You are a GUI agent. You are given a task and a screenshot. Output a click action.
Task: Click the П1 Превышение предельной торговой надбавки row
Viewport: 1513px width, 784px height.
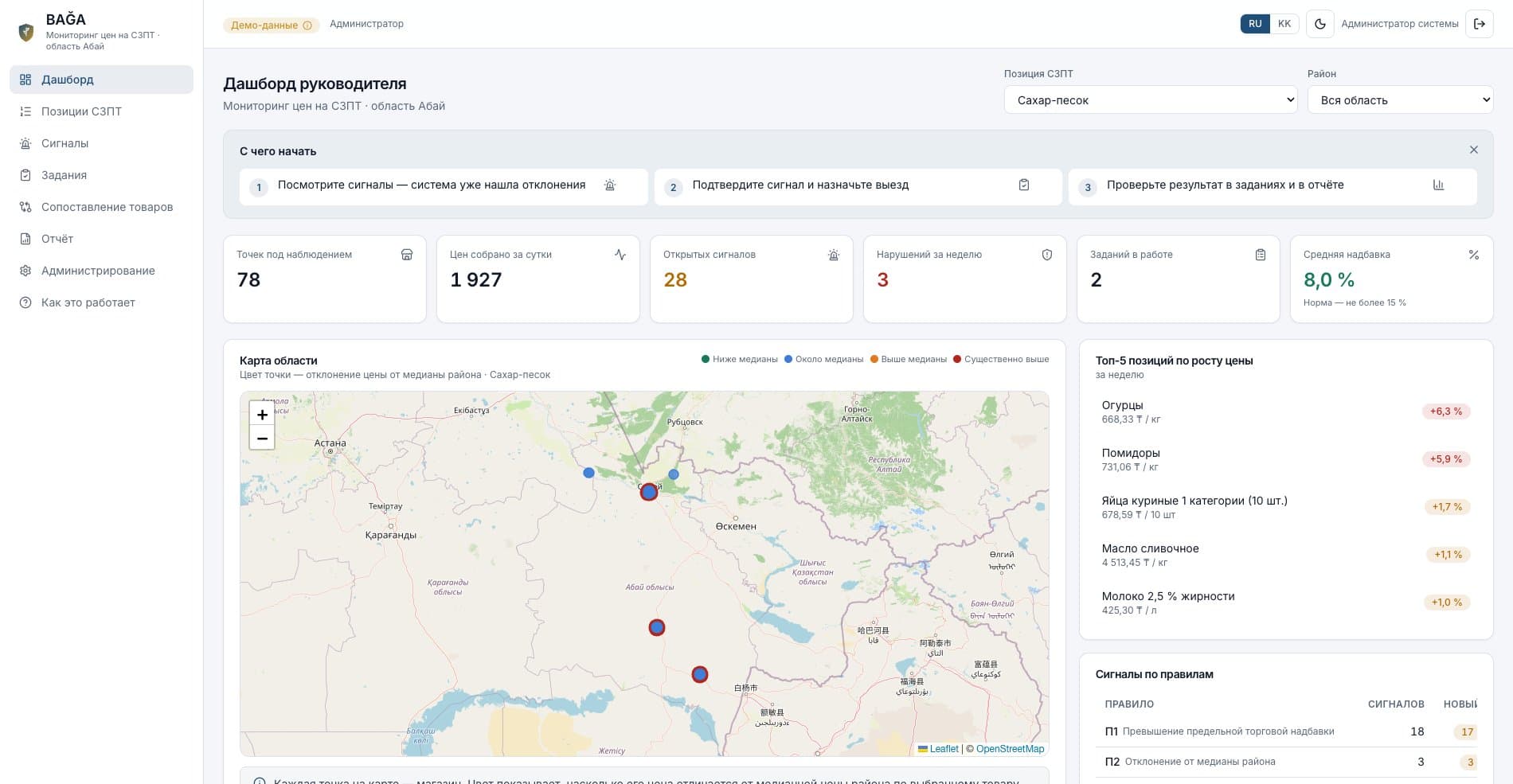1286,731
